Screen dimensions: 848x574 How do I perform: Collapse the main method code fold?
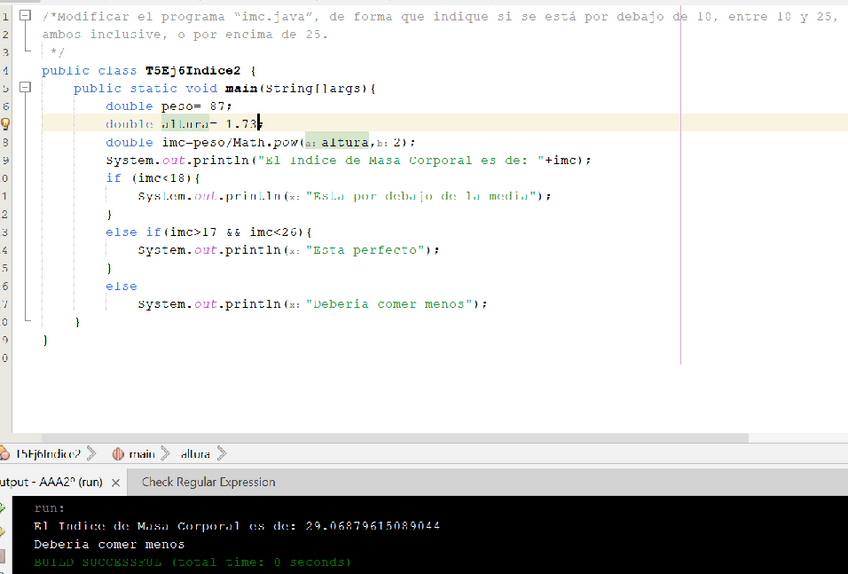(x=25, y=88)
